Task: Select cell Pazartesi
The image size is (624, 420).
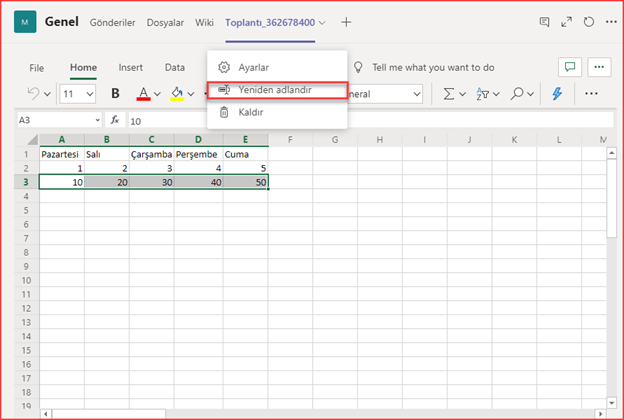Action: click(62, 154)
